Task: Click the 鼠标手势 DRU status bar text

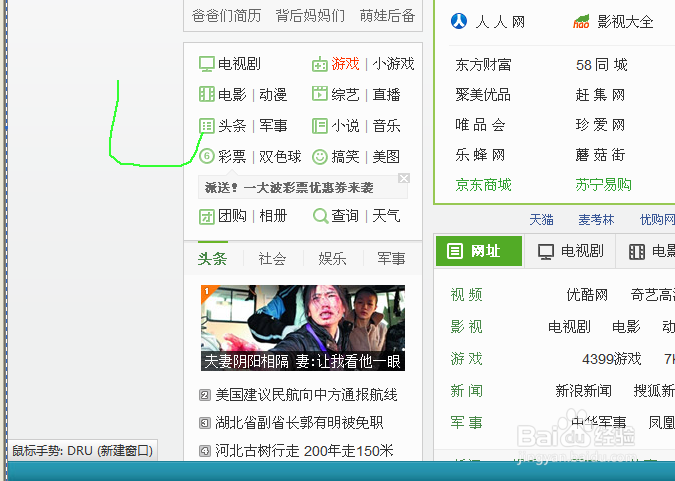Action: pyautogui.click(x=82, y=451)
